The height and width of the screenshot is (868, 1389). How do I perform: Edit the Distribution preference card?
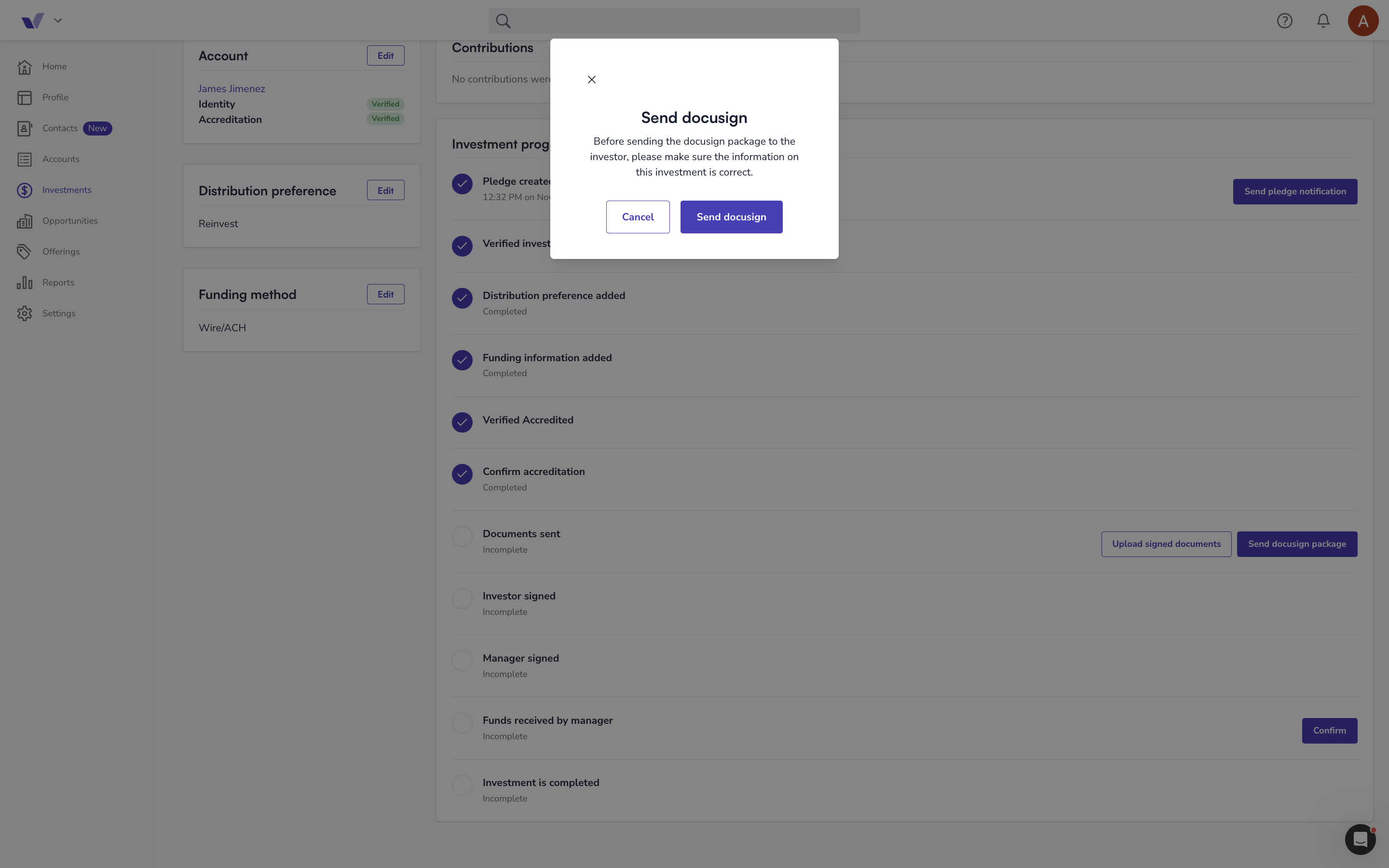386,190
